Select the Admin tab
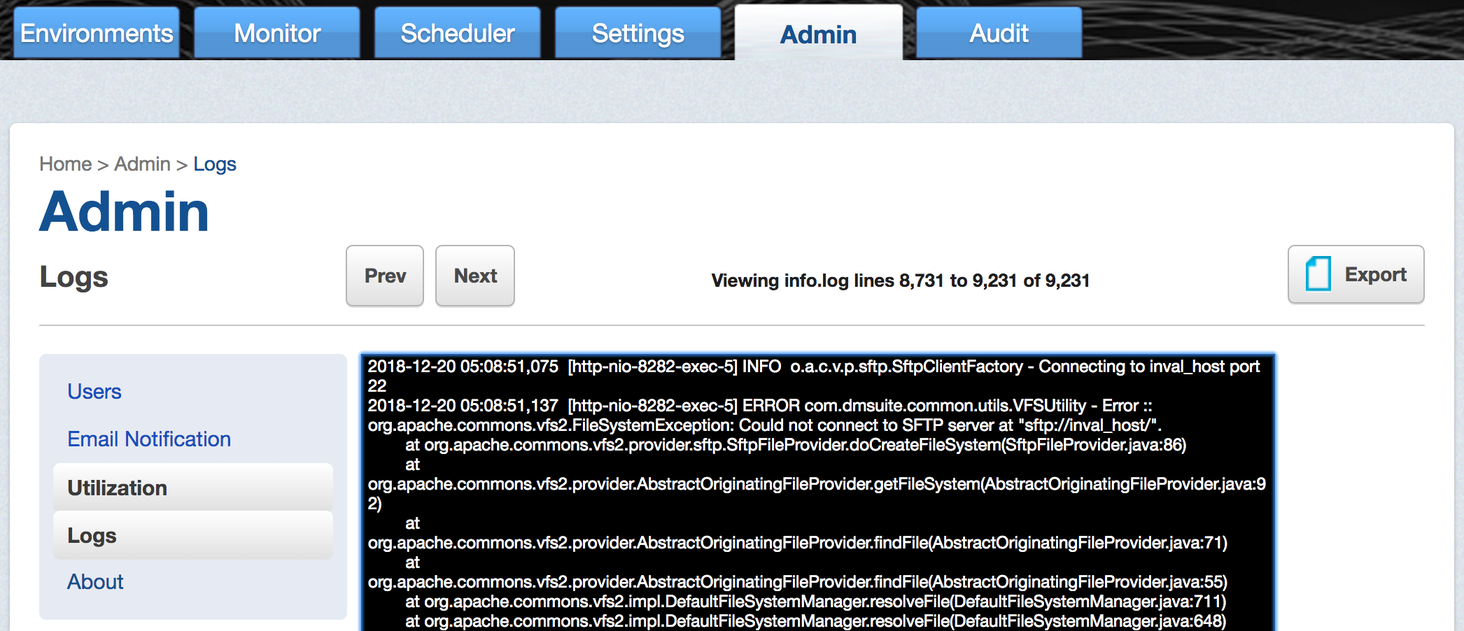This screenshot has height=631, width=1464. [x=818, y=34]
